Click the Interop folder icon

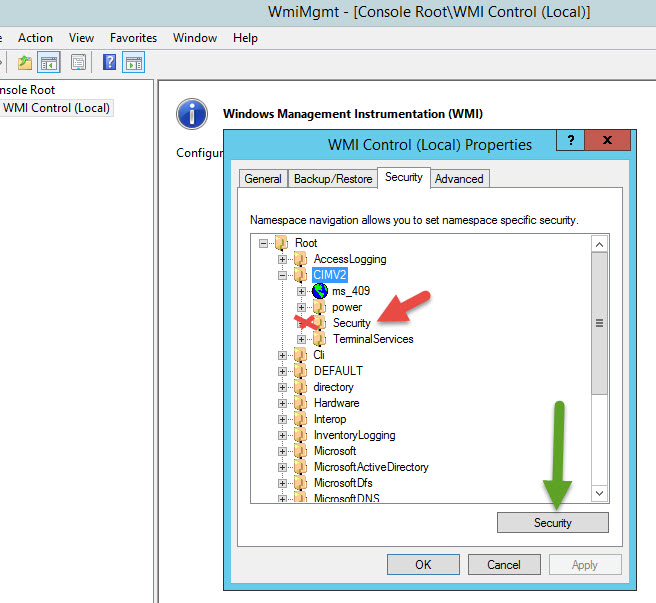click(x=300, y=419)
